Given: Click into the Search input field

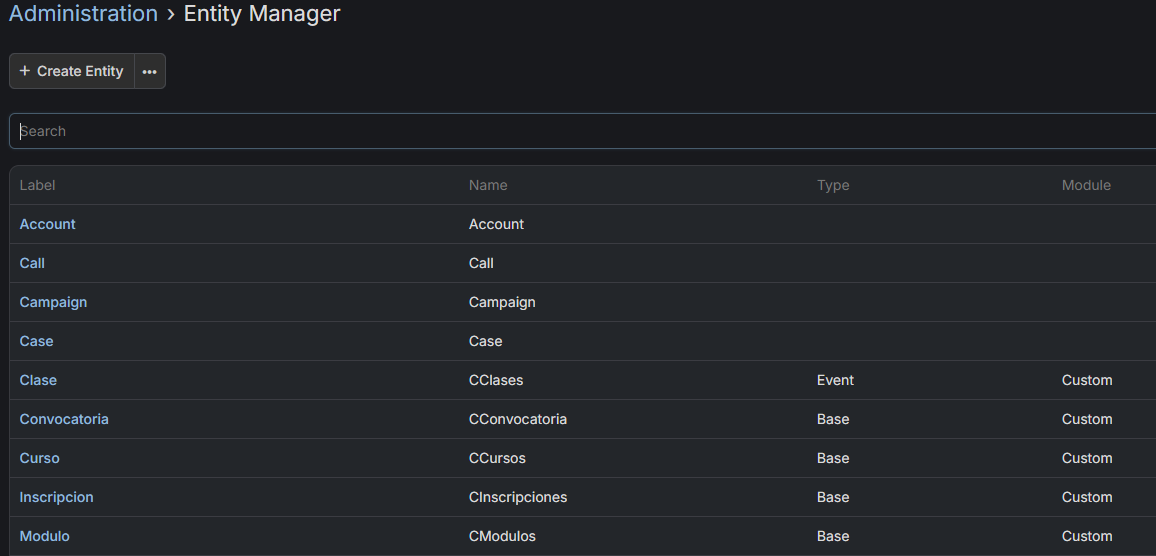Looking at the screenshot, I should 580,131.
